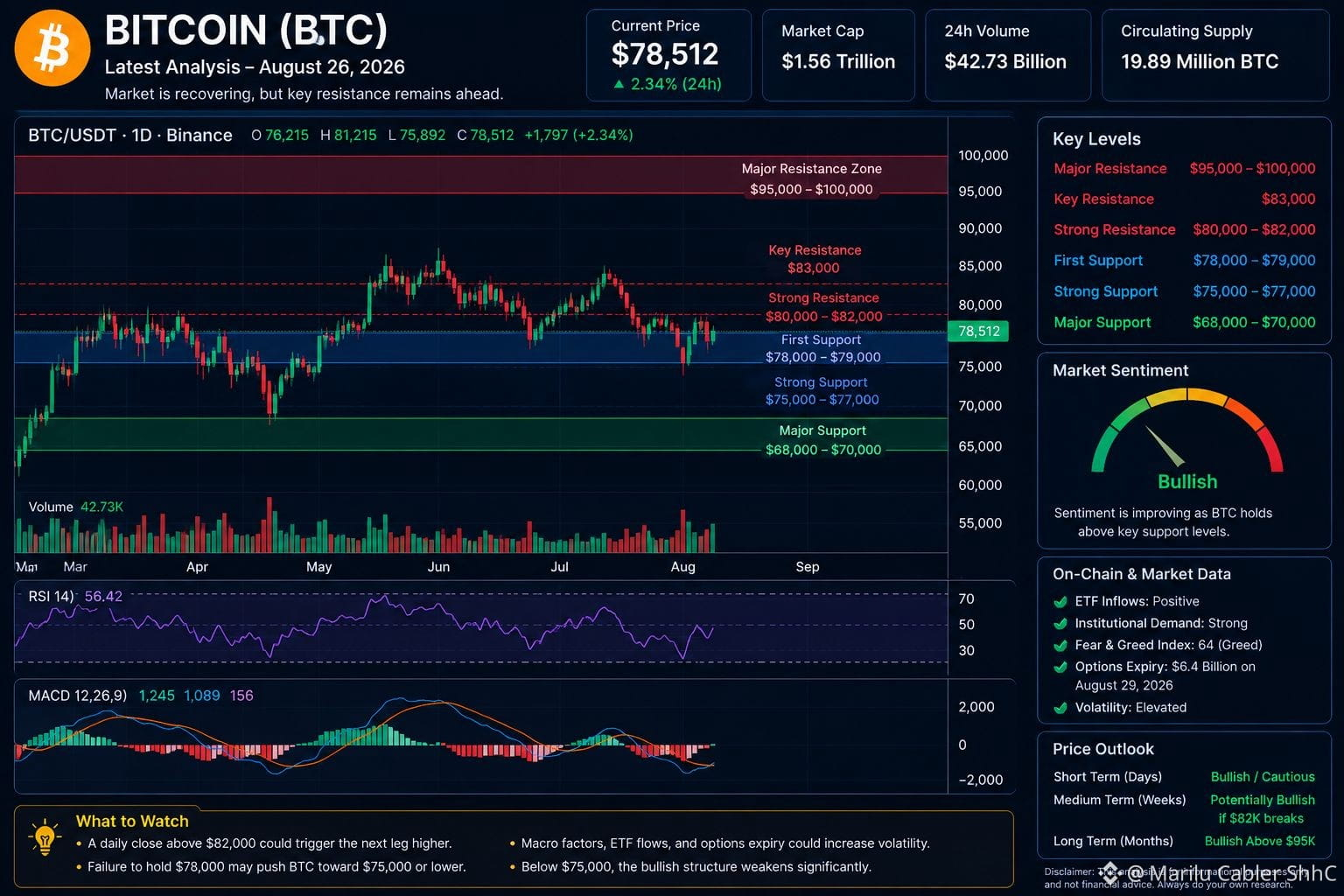Select the +1,797 (+2.34%) change text
Image resolution: width=1344 pixels, height=896 pixels.
[578, 135]
